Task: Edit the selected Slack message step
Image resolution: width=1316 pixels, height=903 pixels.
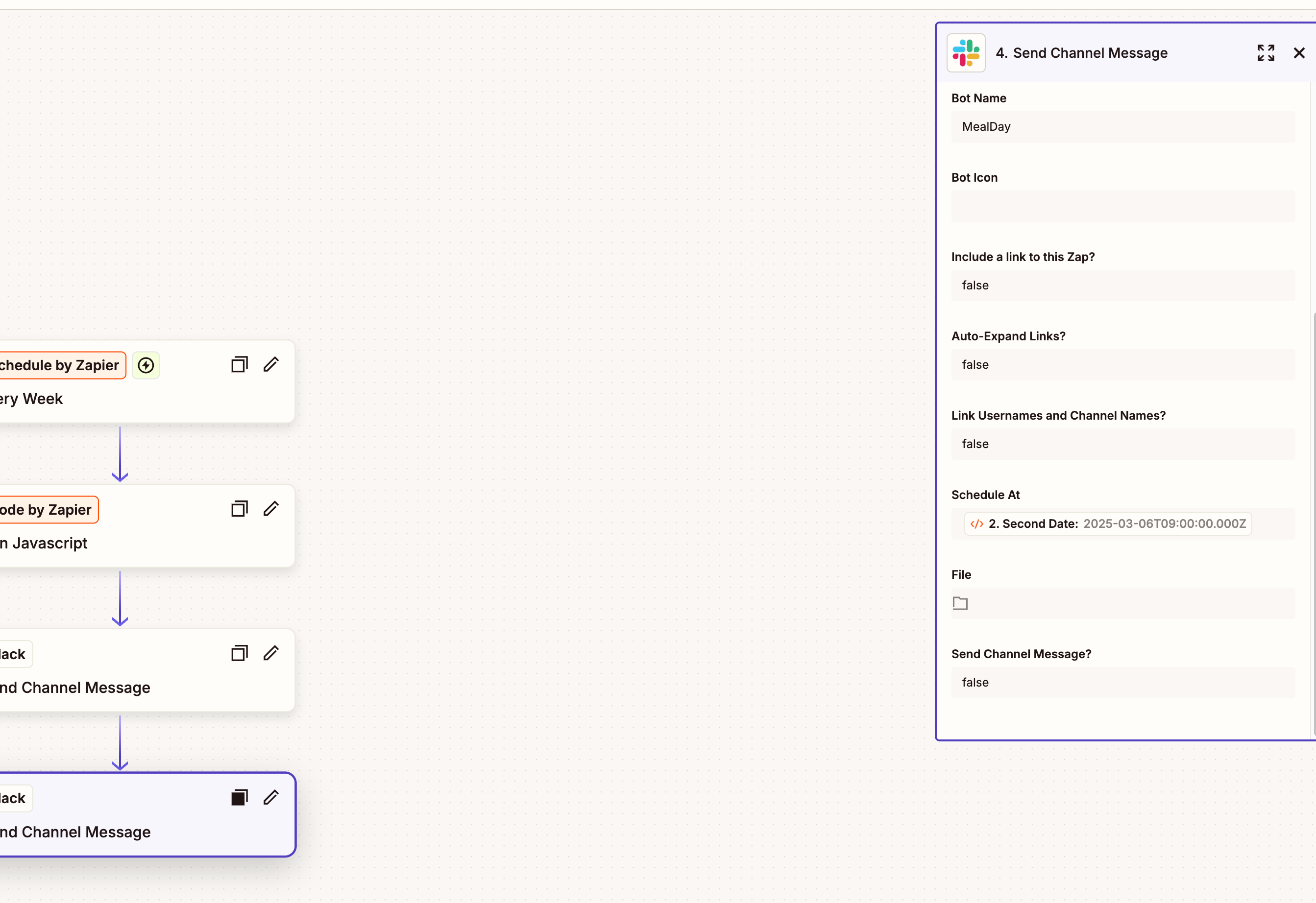Action: click(271, 798)
